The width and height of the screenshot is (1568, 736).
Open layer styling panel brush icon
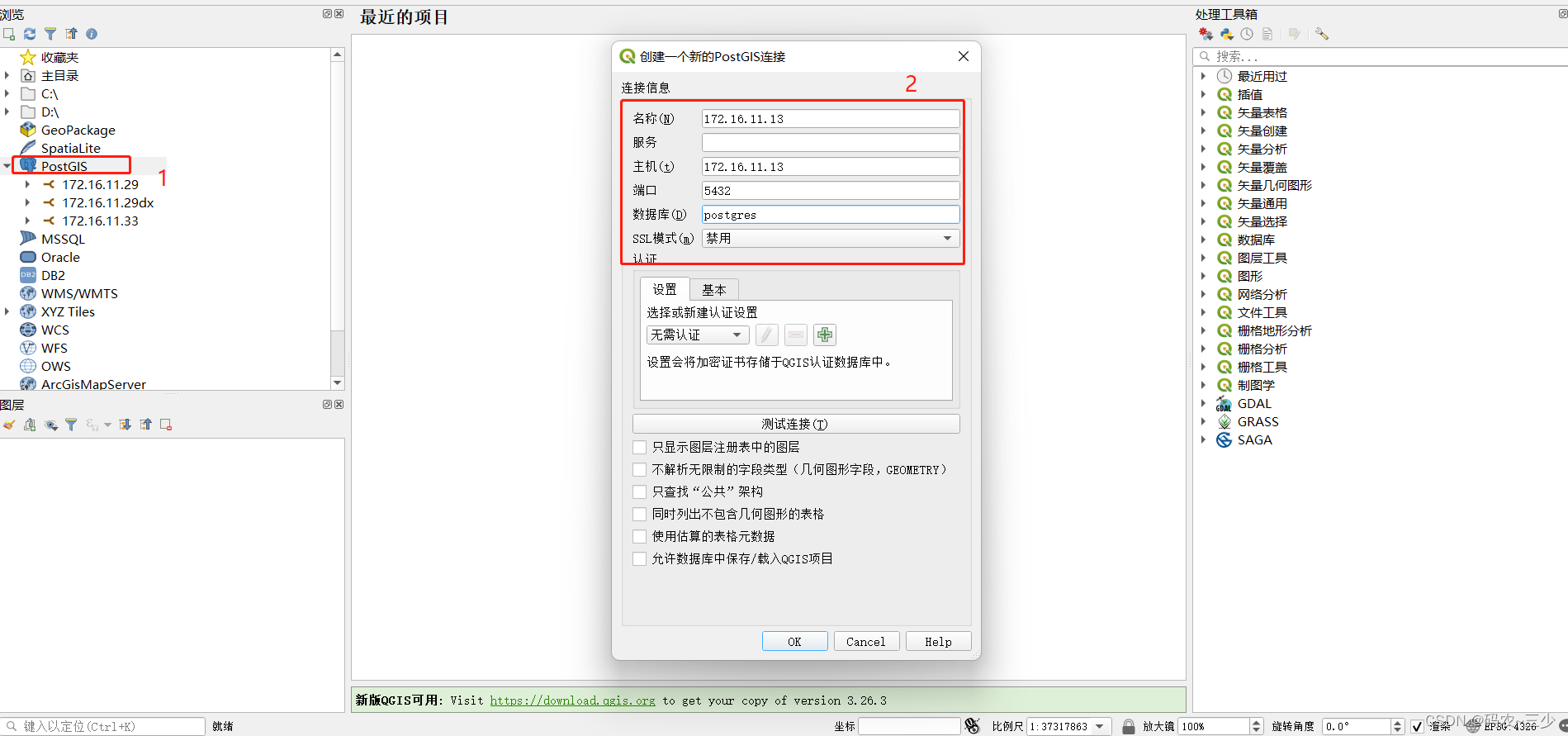9,425
